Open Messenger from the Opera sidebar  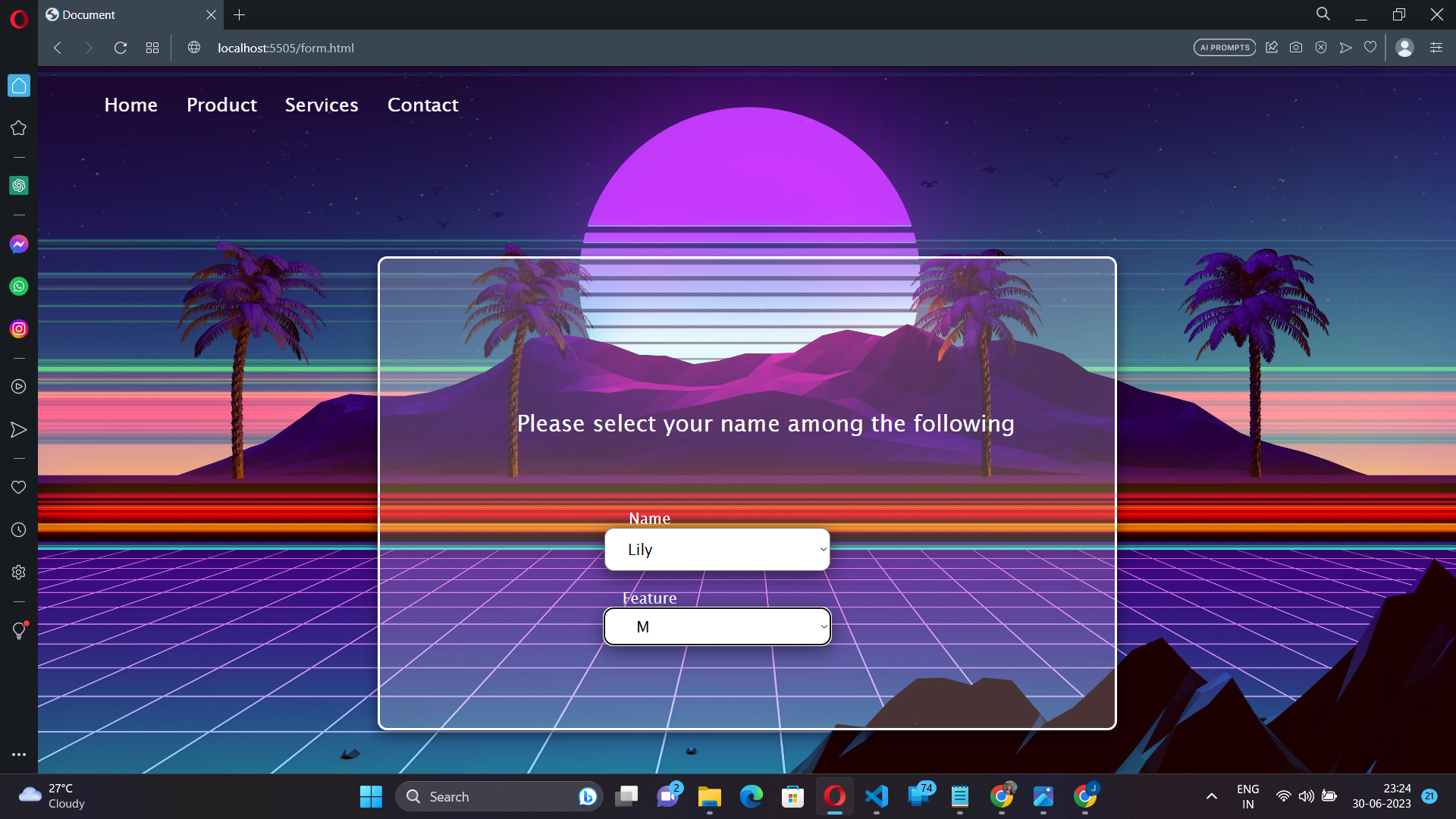pos(18,244)
